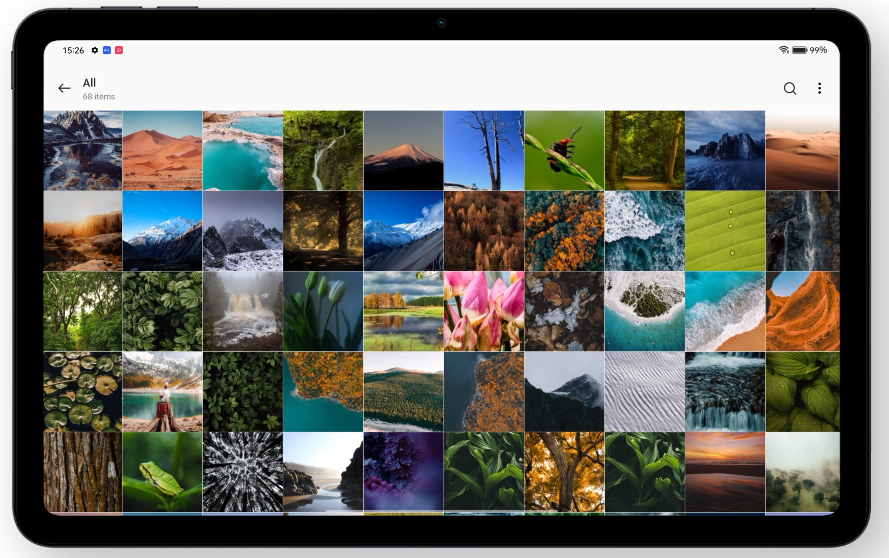This screenshot has height=558, width=889.
Task: Open the person sitting by mountain lake photo
Action: click(163, 392)
